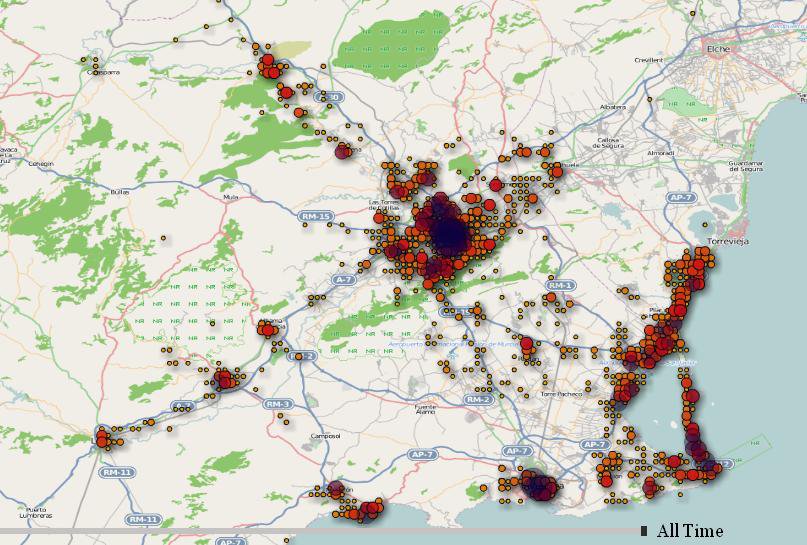
Task: Click the Mula town label
Action: [x=231, y=198]
